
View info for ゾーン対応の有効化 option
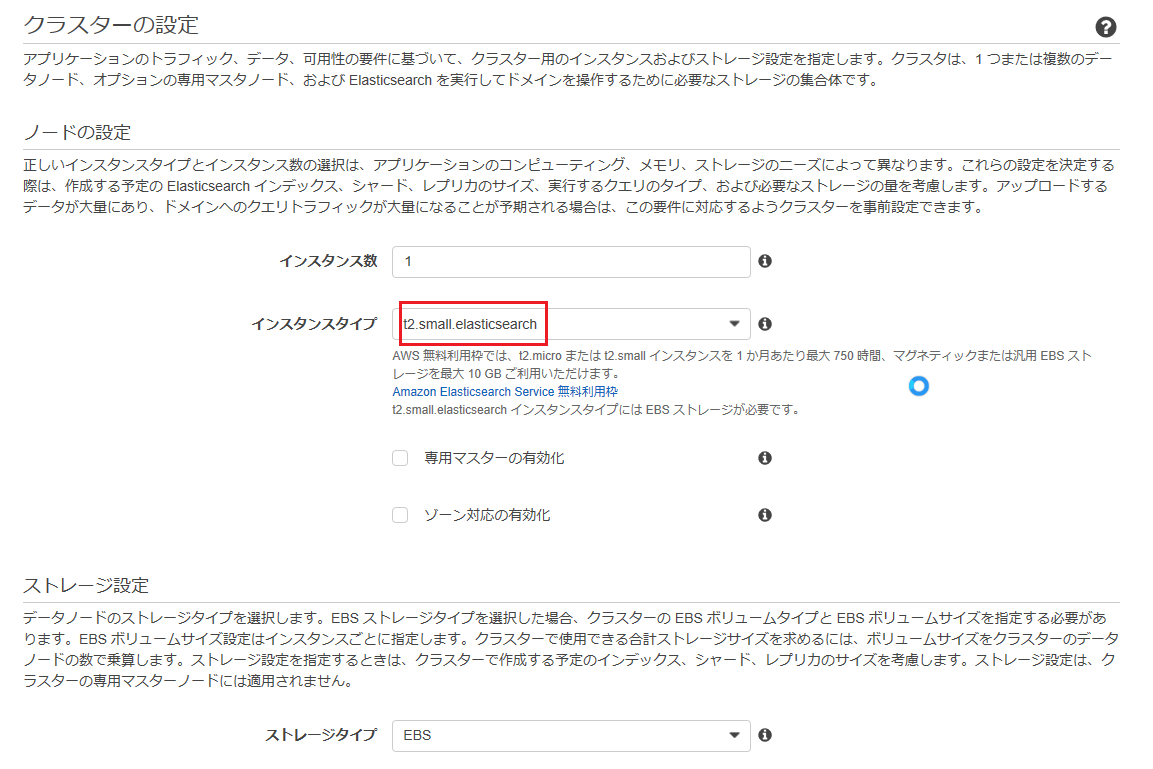(765, 516)
